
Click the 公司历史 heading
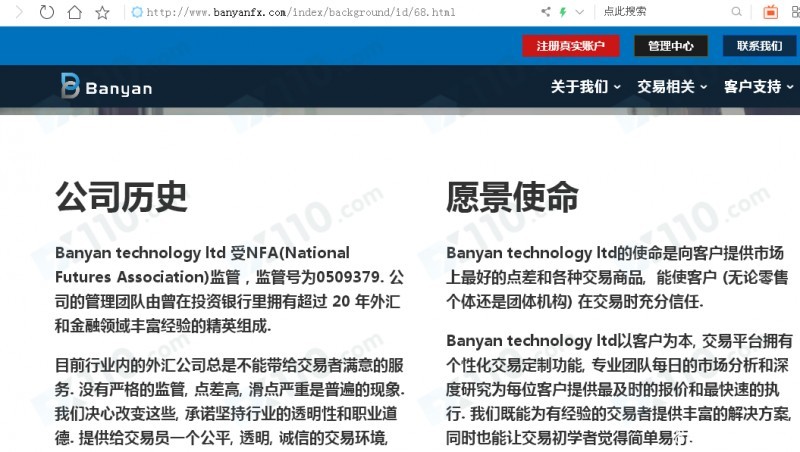[x=121, y=197]
